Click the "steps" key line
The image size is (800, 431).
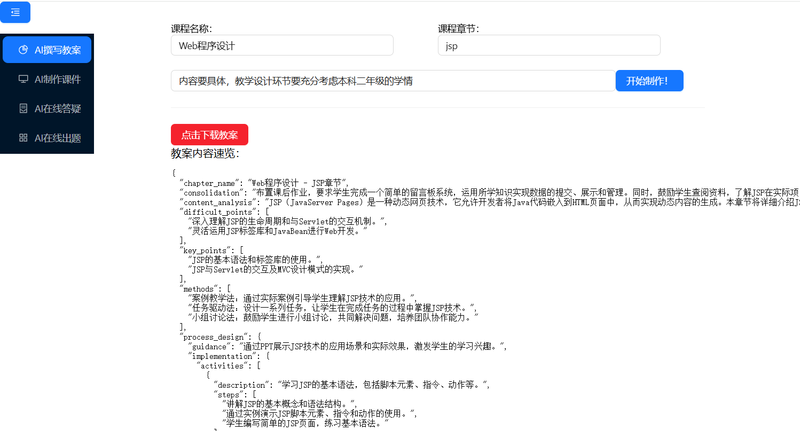point(235,394)
